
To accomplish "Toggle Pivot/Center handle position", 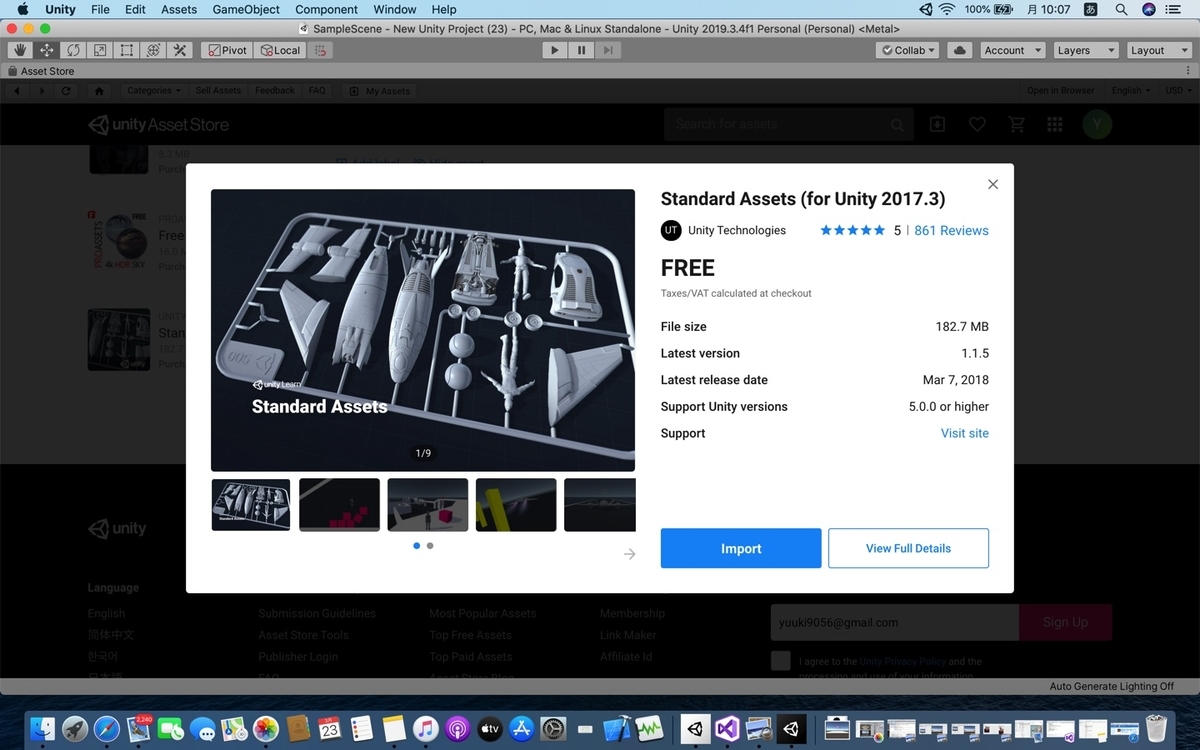I will click(x=226, y=50).
